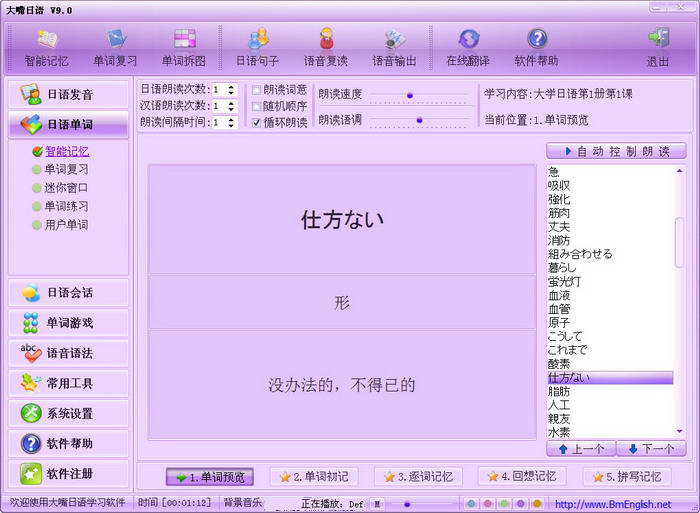700x513 pixels.
Task: Enable the 朗读词意 checkbox
Action: click(257, 89)
